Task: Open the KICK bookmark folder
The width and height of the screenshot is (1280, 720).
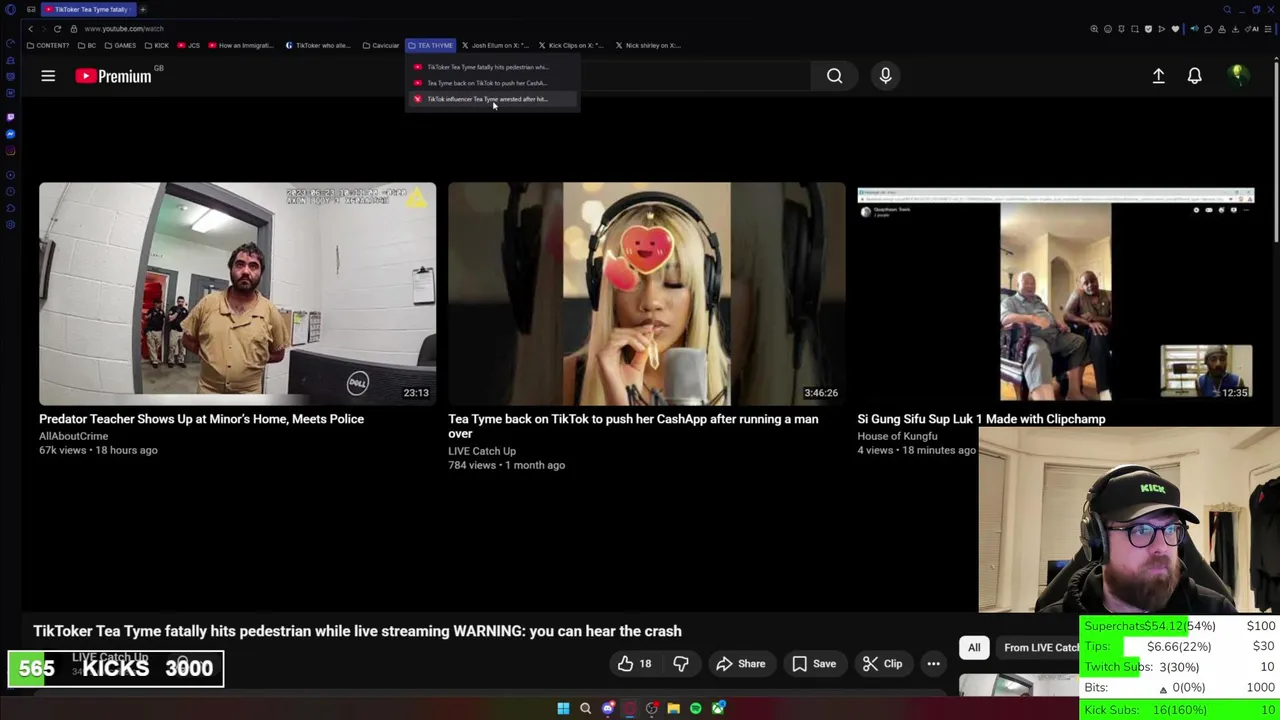Action: 157,45
